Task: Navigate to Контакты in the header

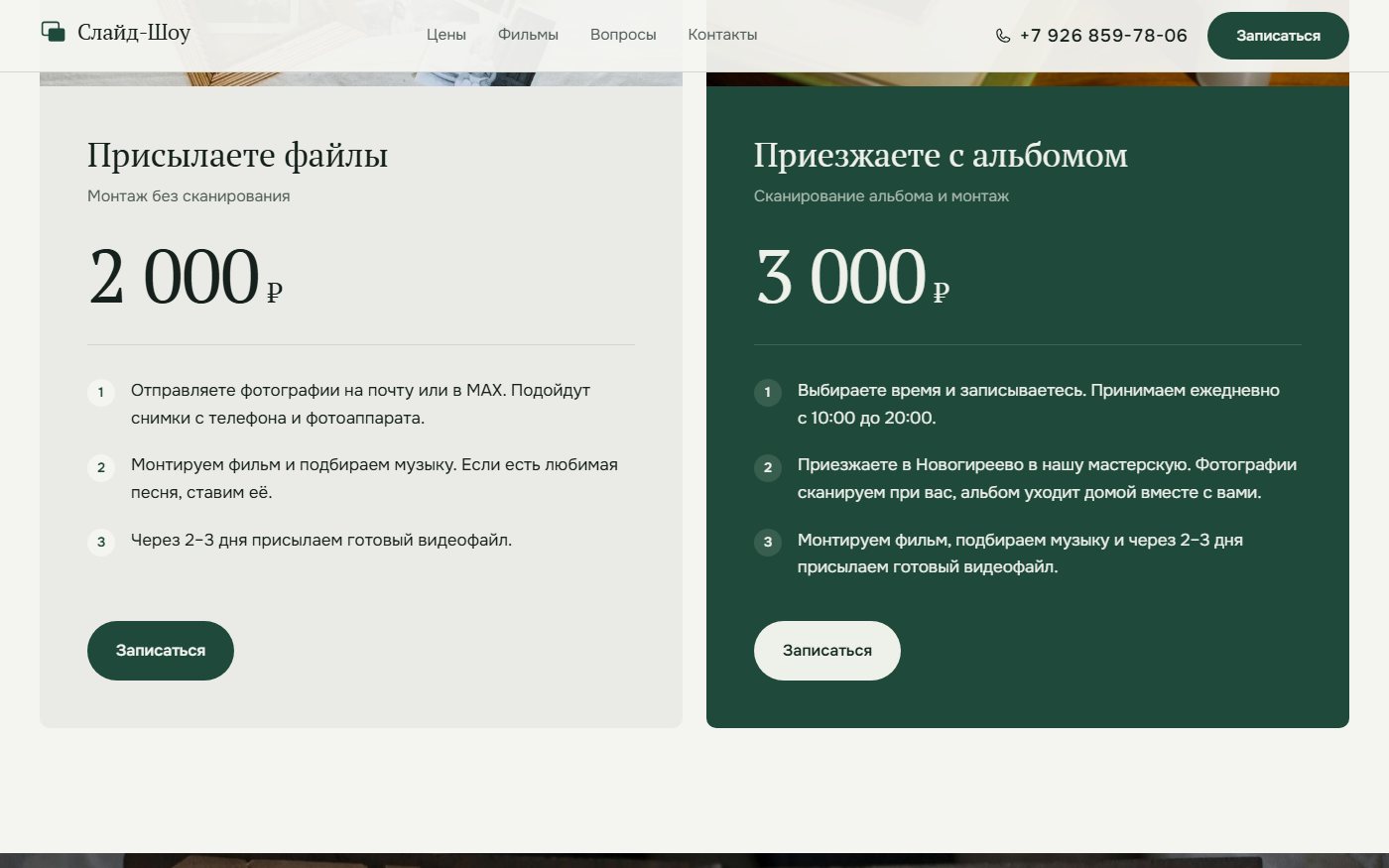Action: pyautogui.click(x=722, y=35)
